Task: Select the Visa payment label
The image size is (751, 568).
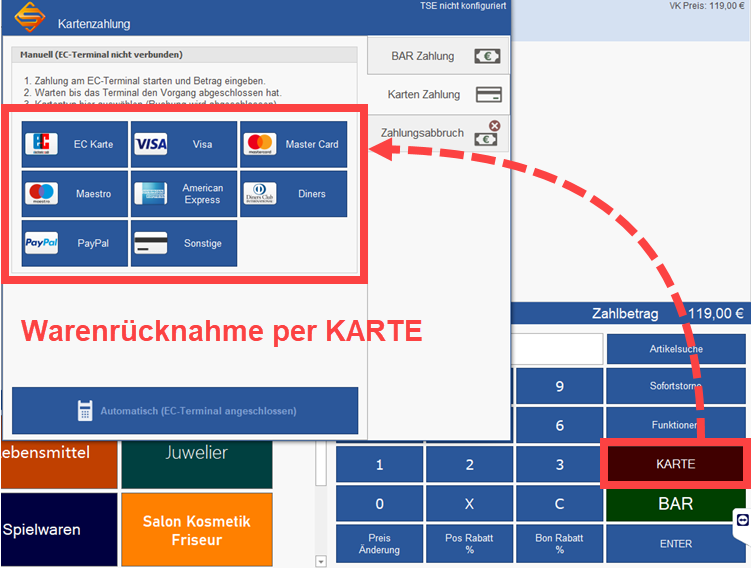Action: pyautogui.click(x=202, y=144)
